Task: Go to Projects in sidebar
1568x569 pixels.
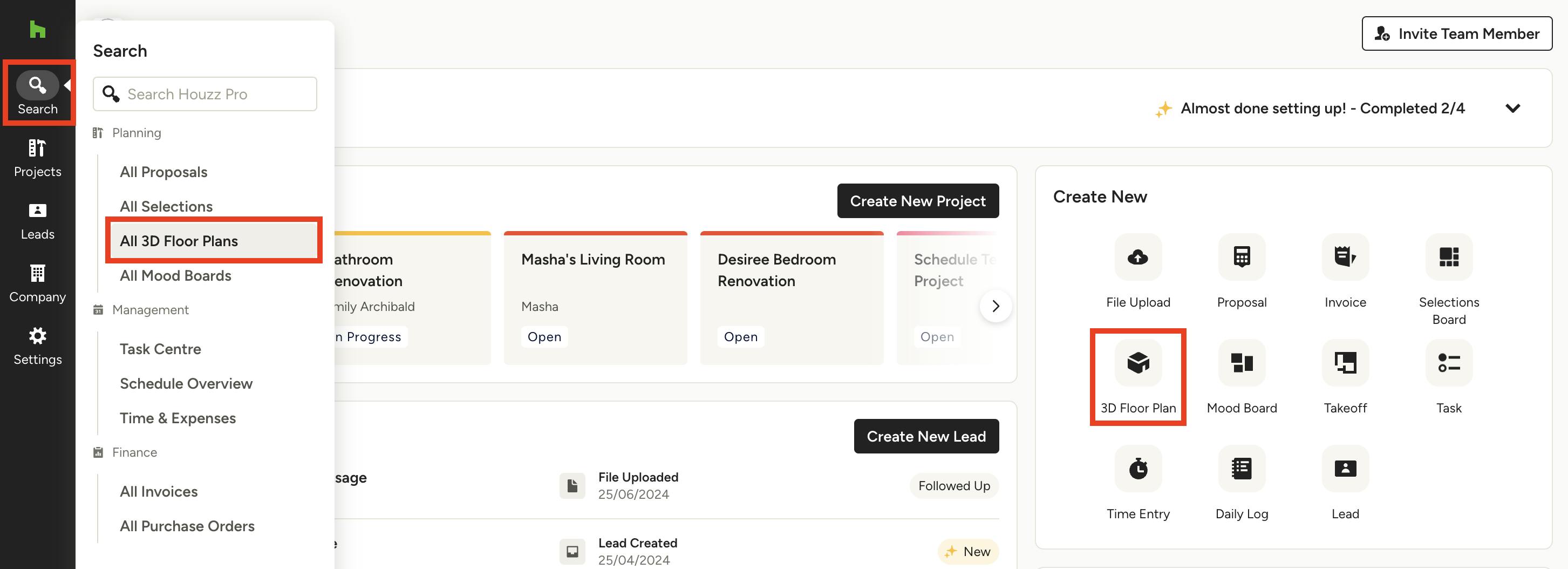Action: pos(38,158)
